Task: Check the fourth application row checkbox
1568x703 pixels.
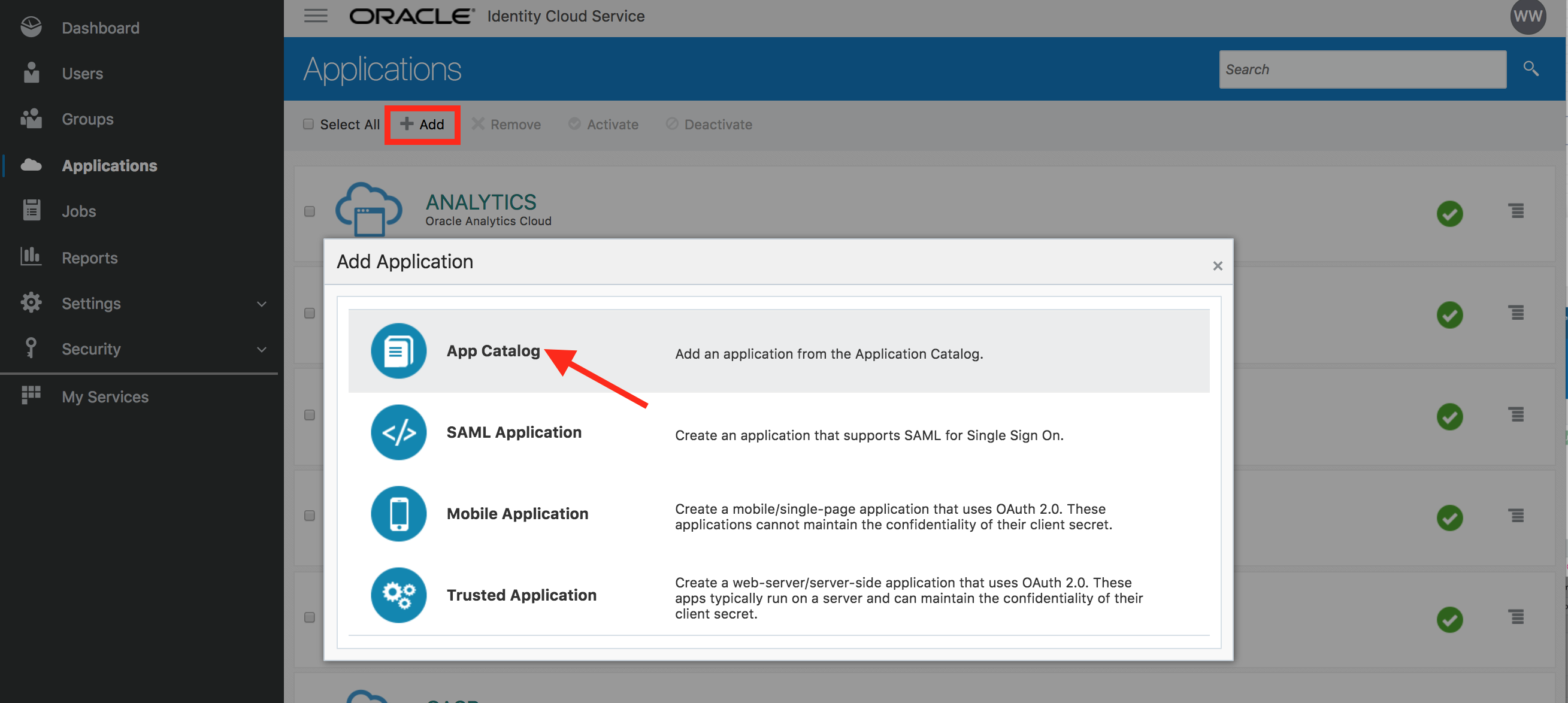Action: coord(309,516)
